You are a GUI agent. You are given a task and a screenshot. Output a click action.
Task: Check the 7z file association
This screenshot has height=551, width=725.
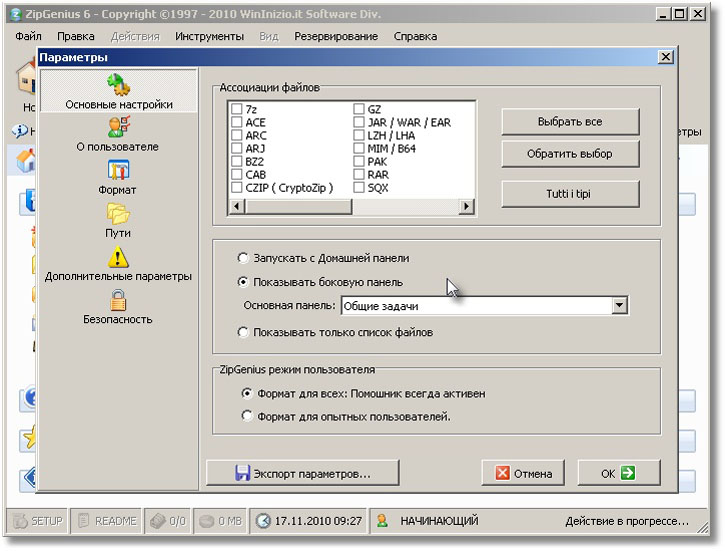[x=237, y=109]
